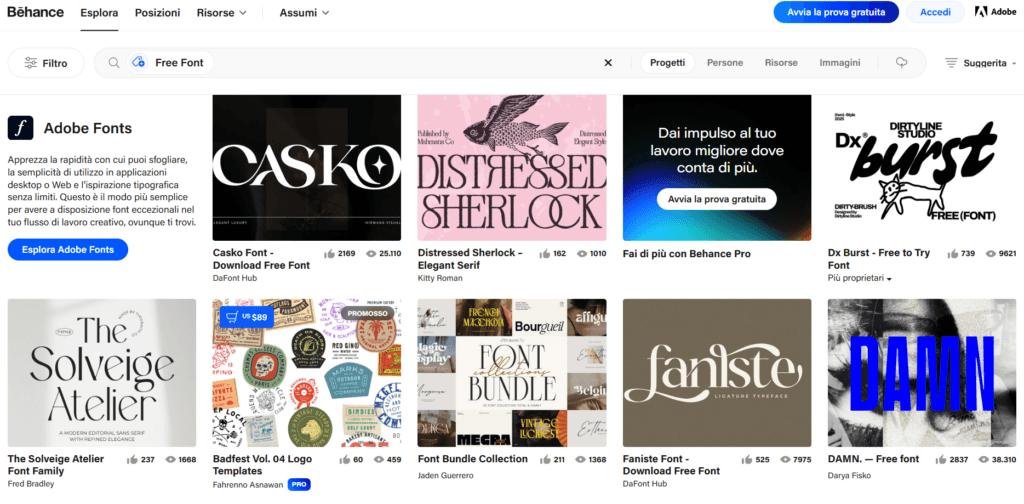The height and width of the screenshot is (504, 1024).
Task: Visit Darya Fisko's profile
Action: pyautogui.click(x=849, y=475)
